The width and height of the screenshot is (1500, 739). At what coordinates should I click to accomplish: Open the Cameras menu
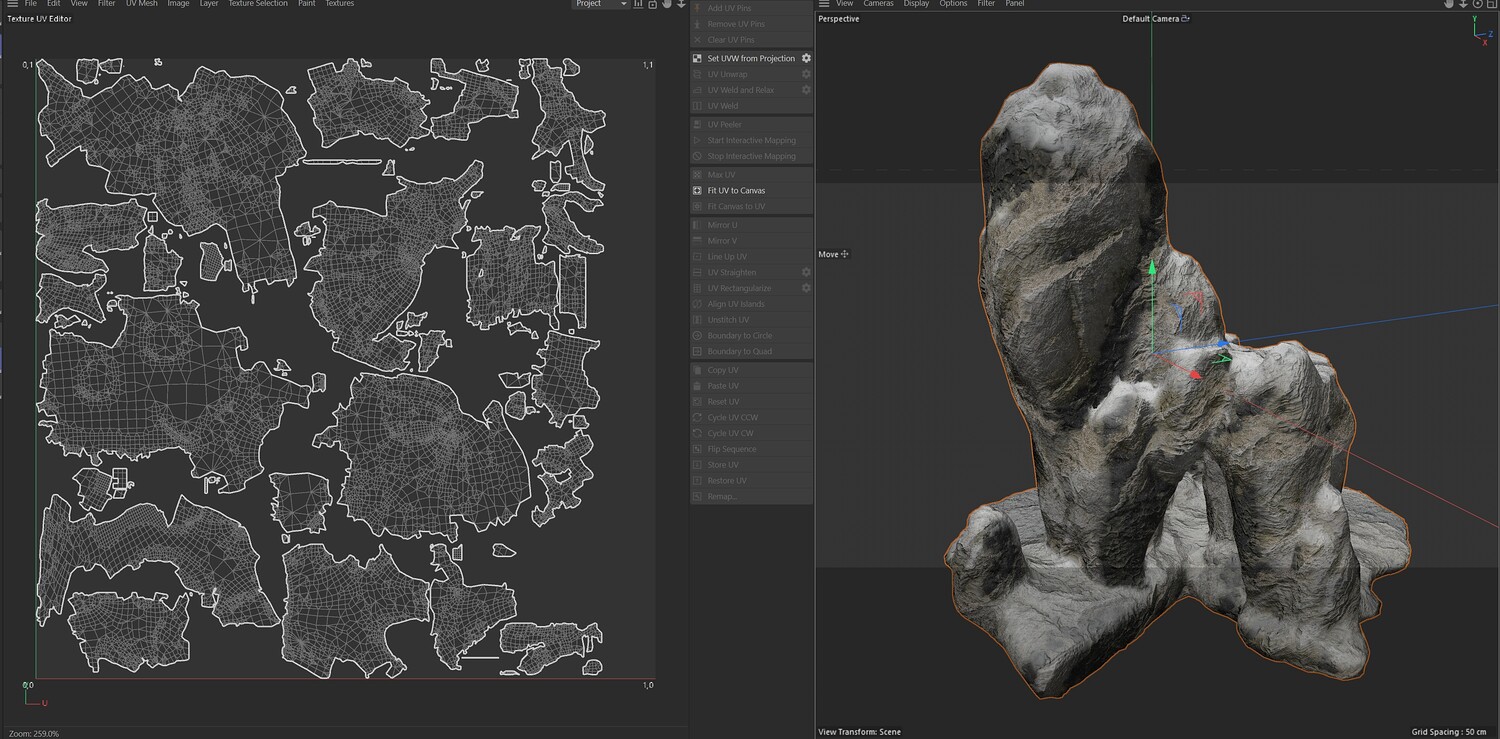point(879,4)
